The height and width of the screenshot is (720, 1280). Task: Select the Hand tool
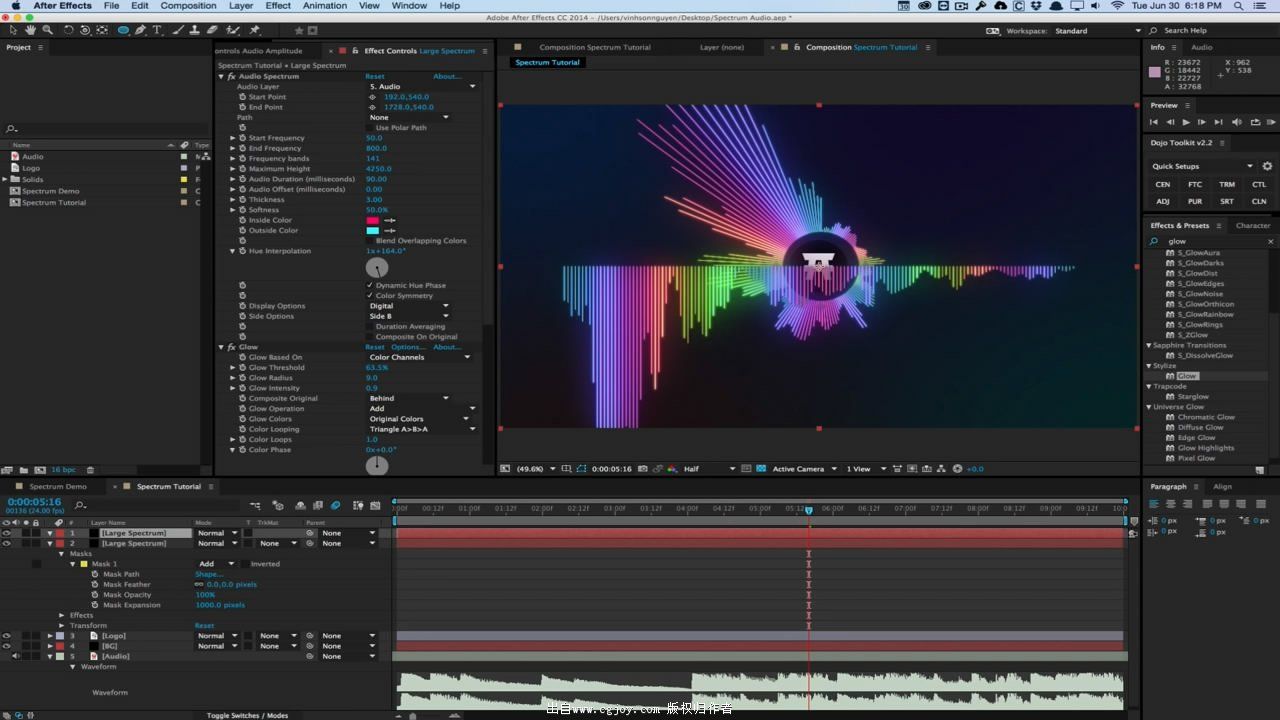[30, 30]
